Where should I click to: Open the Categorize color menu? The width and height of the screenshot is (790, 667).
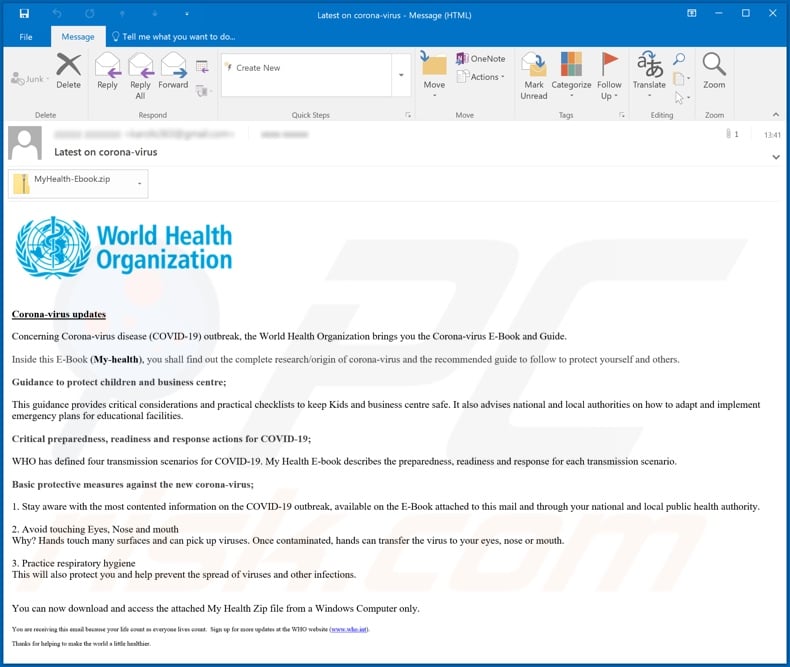point(571,76)
